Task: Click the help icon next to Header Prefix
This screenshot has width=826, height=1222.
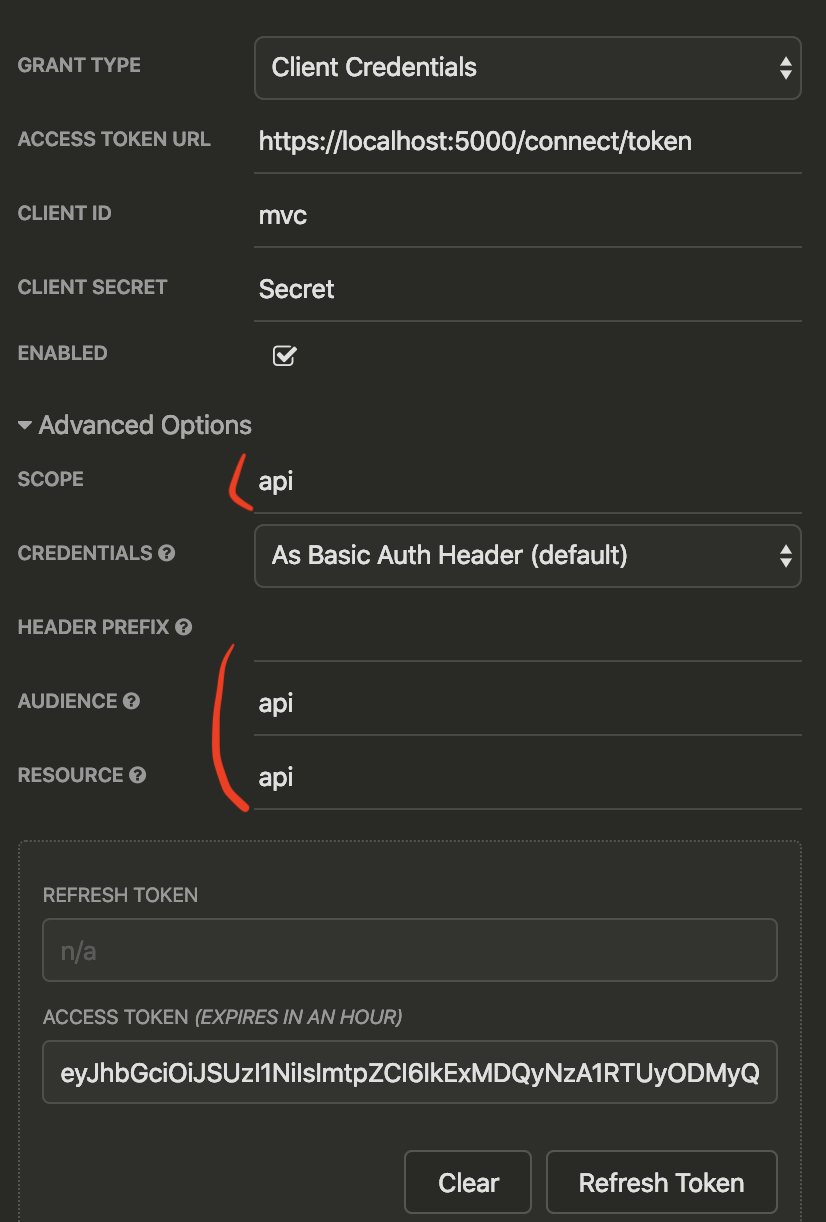Action: tap(183, 627)
